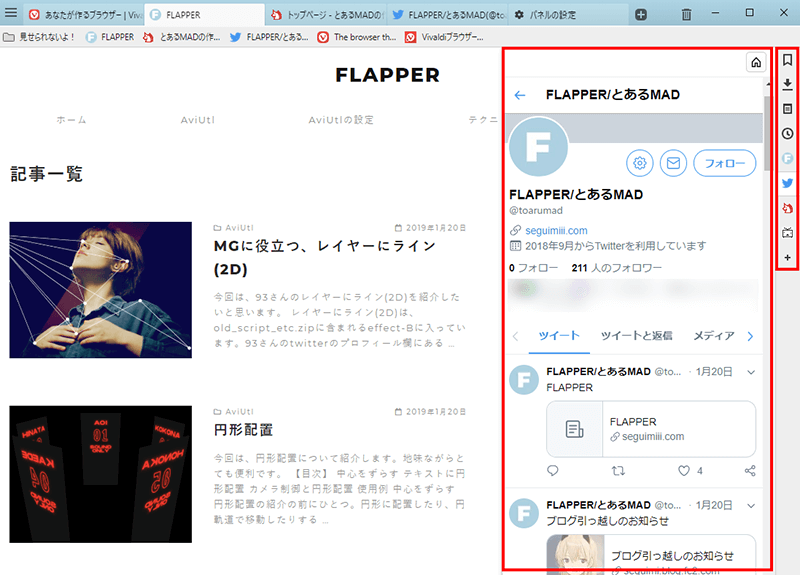Open a new tab with plus icon

[x=641, y=15]
